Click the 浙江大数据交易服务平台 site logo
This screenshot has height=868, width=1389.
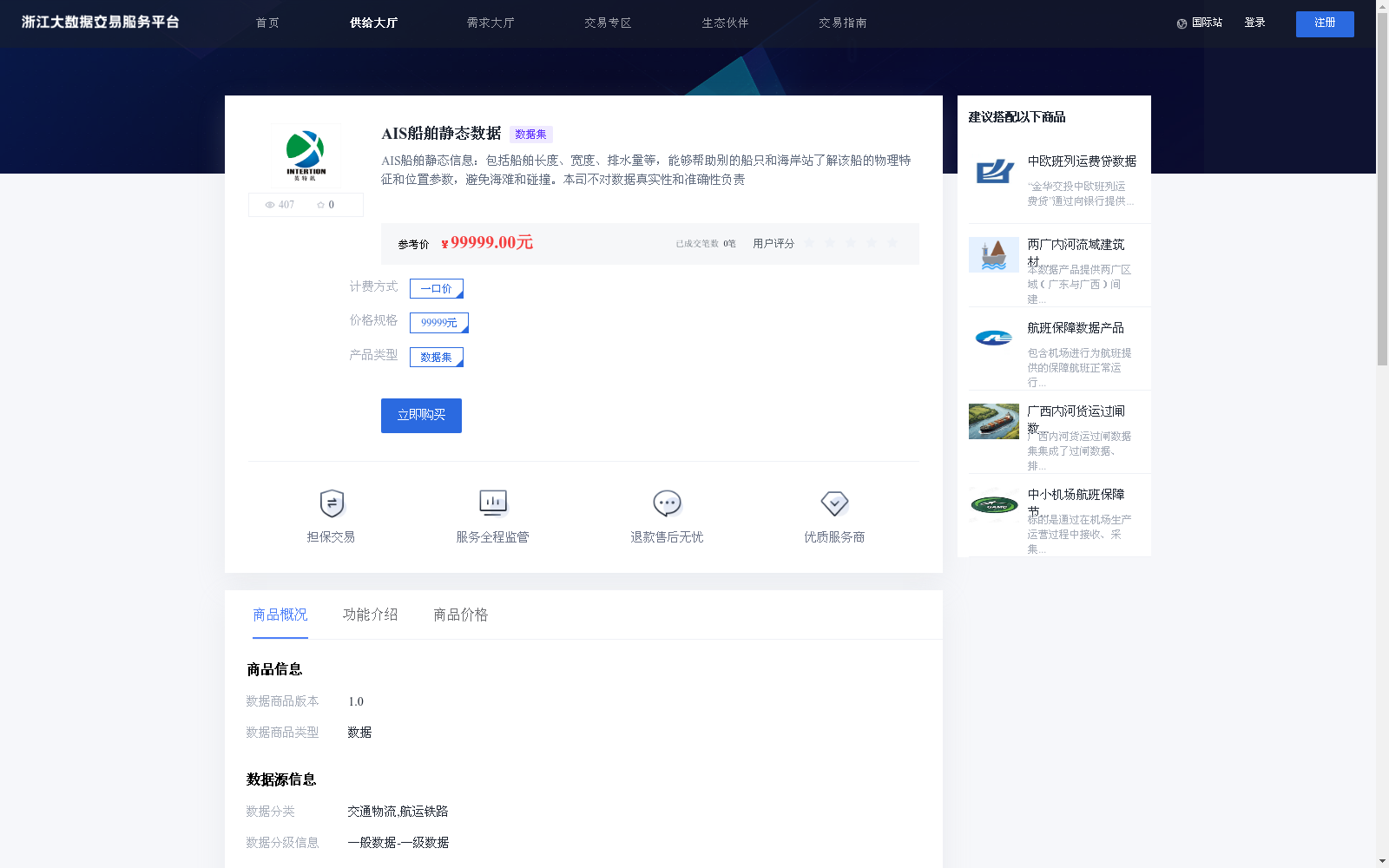click(100, 22)
